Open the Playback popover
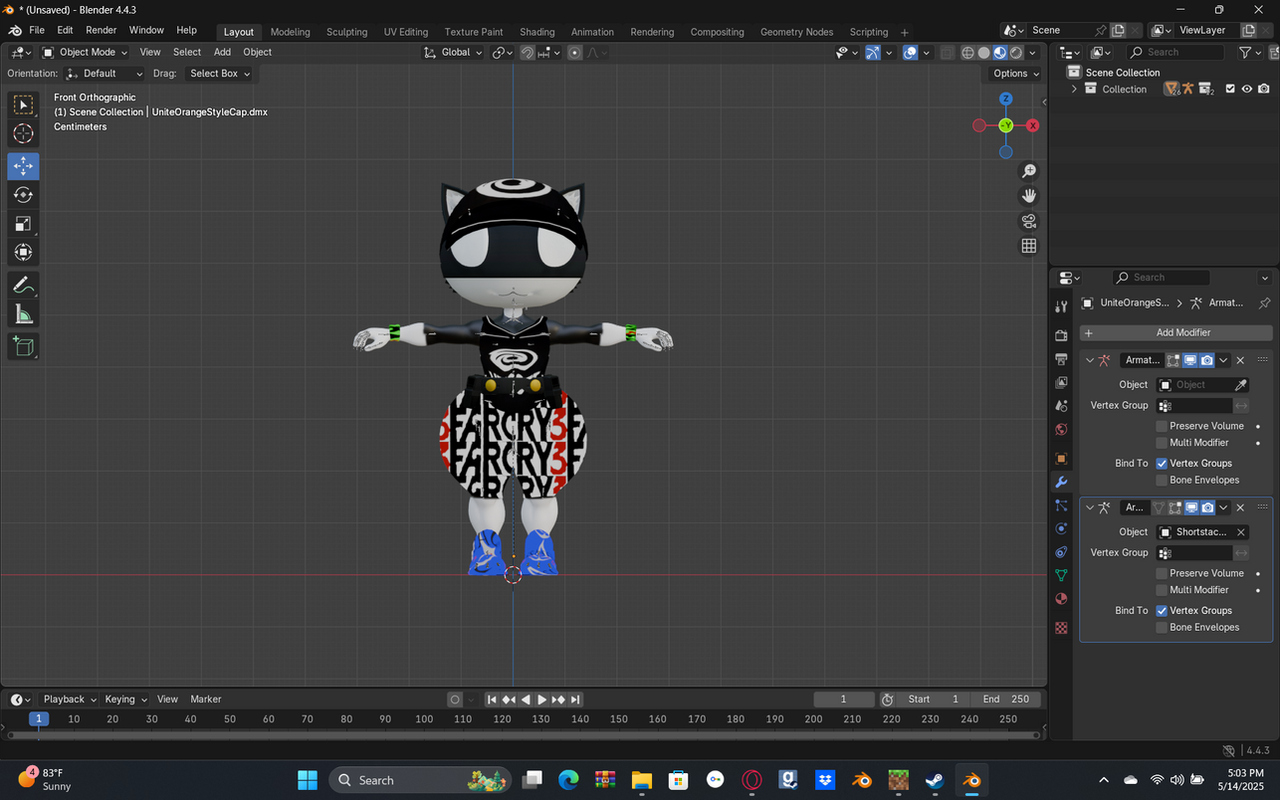This screenshot has height=800, width=1280. [x=69, y=699]
